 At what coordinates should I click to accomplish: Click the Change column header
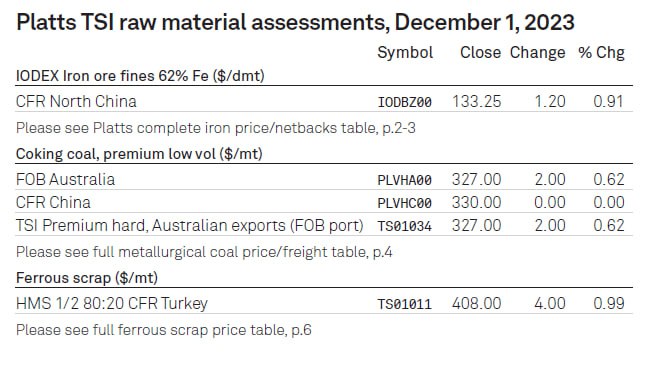538,53
